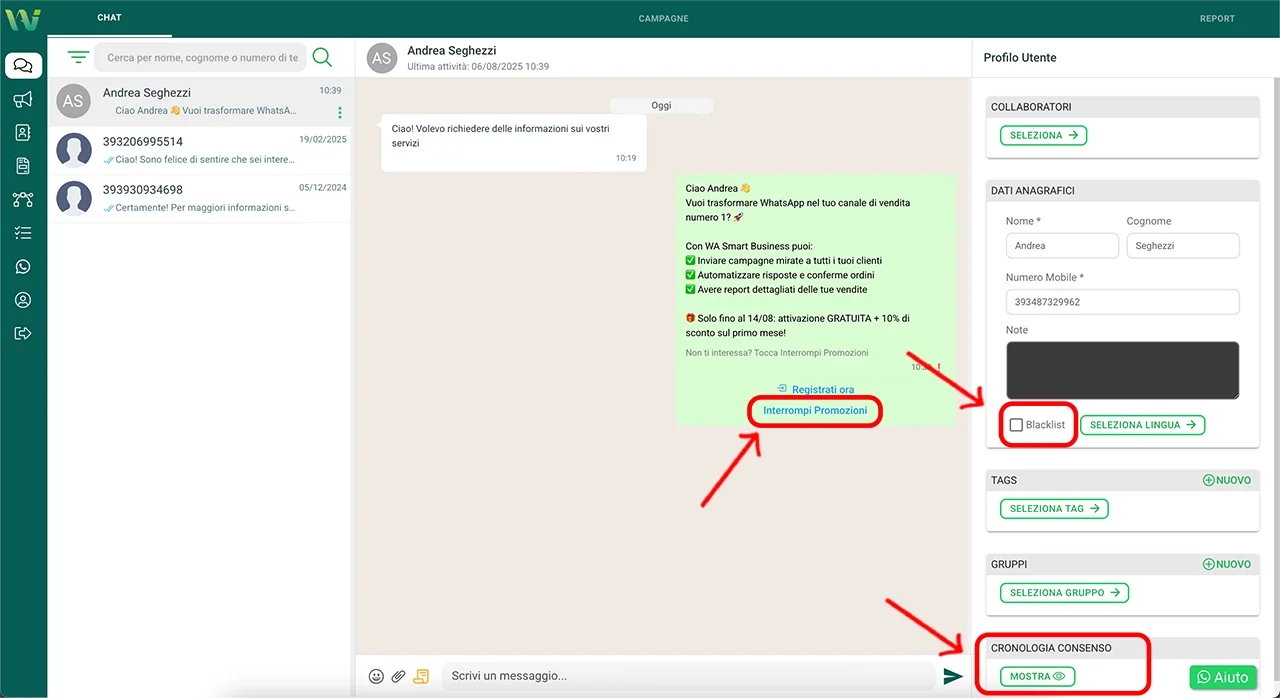Click the Numero Mobile field
The image size is (1280, 698).
pos(1123,302)
